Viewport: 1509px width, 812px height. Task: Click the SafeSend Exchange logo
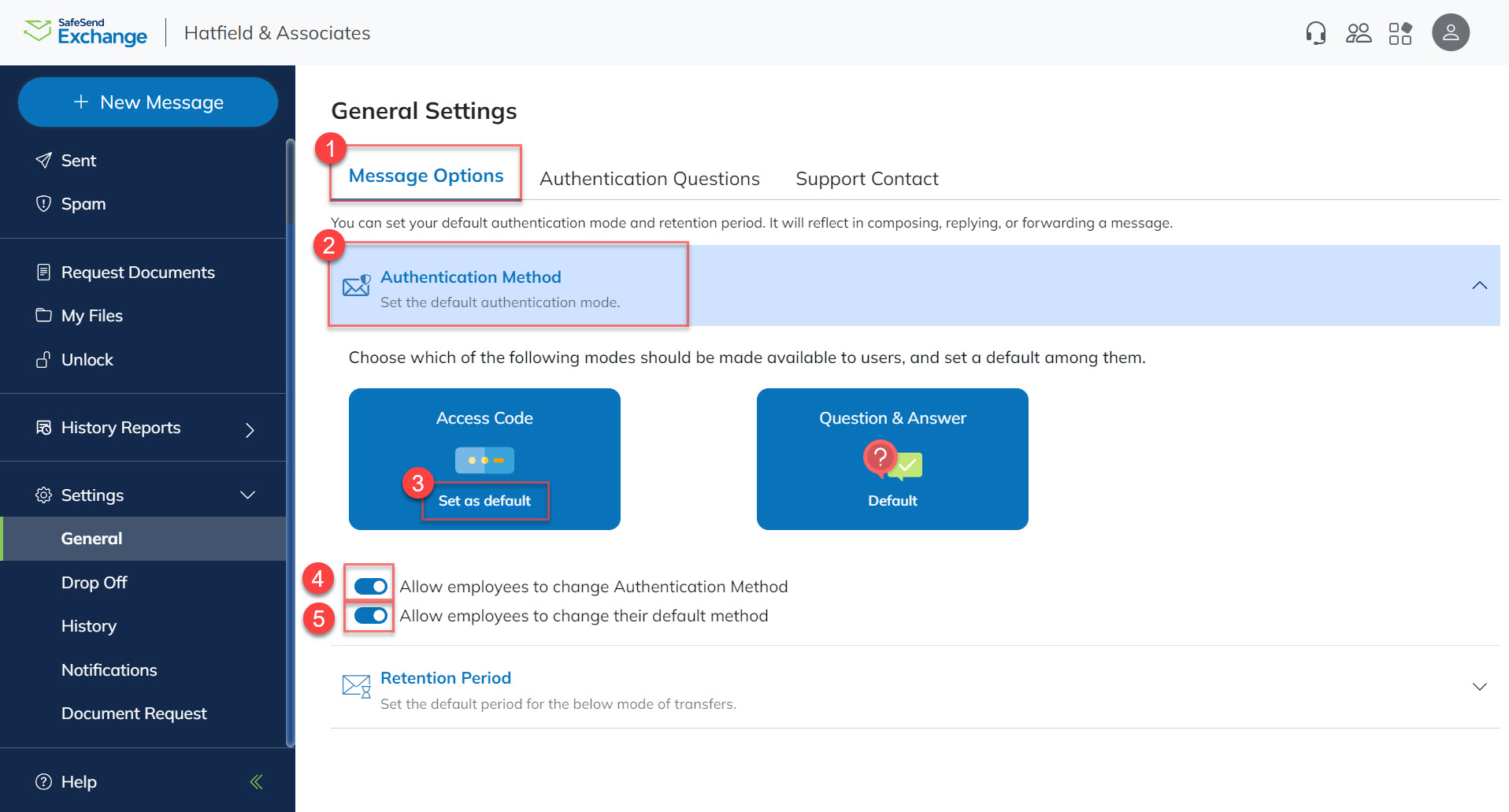pos(85,32)
